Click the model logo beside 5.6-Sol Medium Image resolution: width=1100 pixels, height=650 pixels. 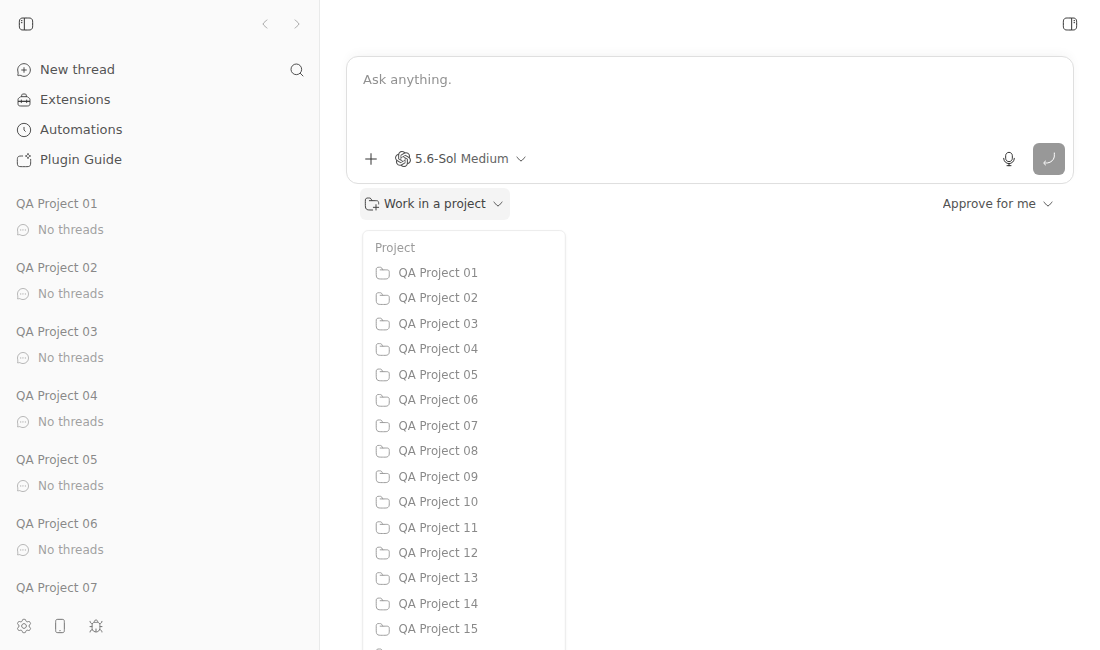tap(403, 159)
